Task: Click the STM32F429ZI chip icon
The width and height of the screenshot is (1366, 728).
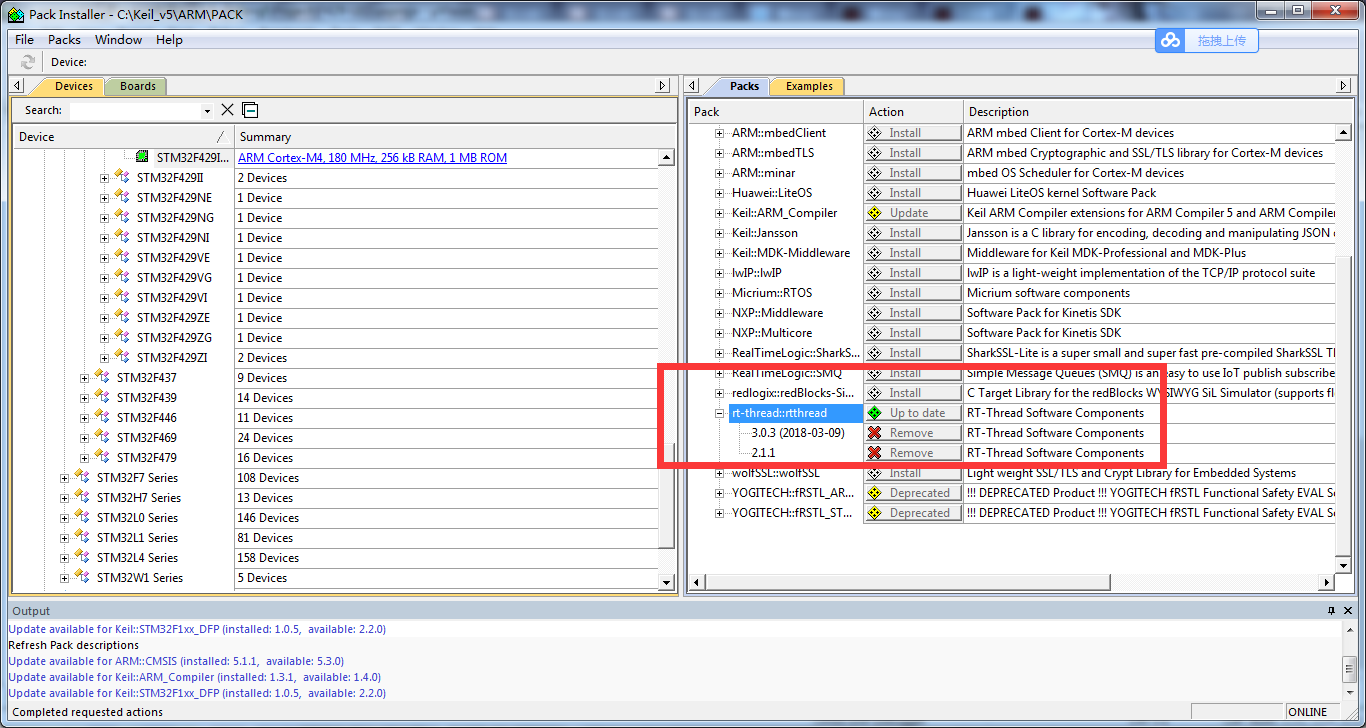Action: point(123,357)
